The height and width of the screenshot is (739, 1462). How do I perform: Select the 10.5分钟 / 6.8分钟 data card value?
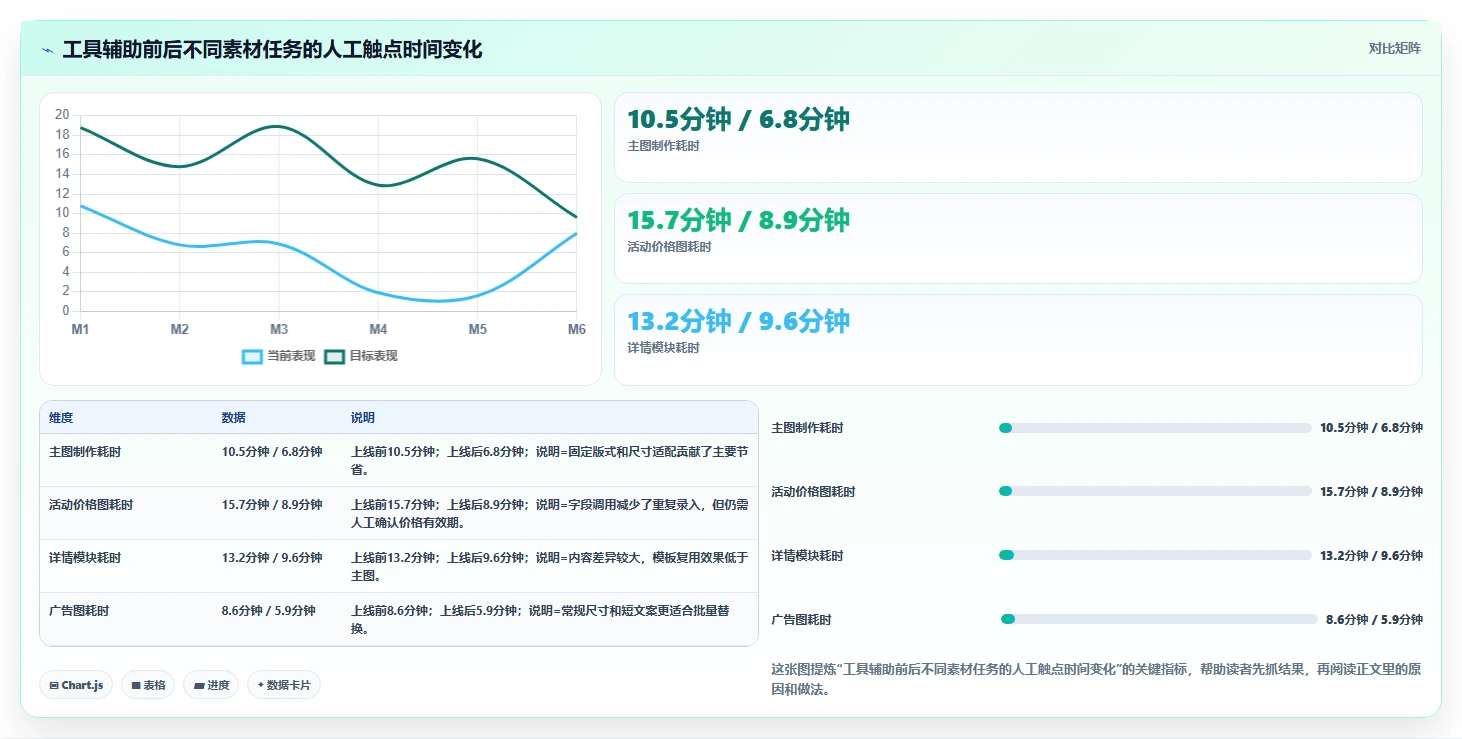click(738, 119)
